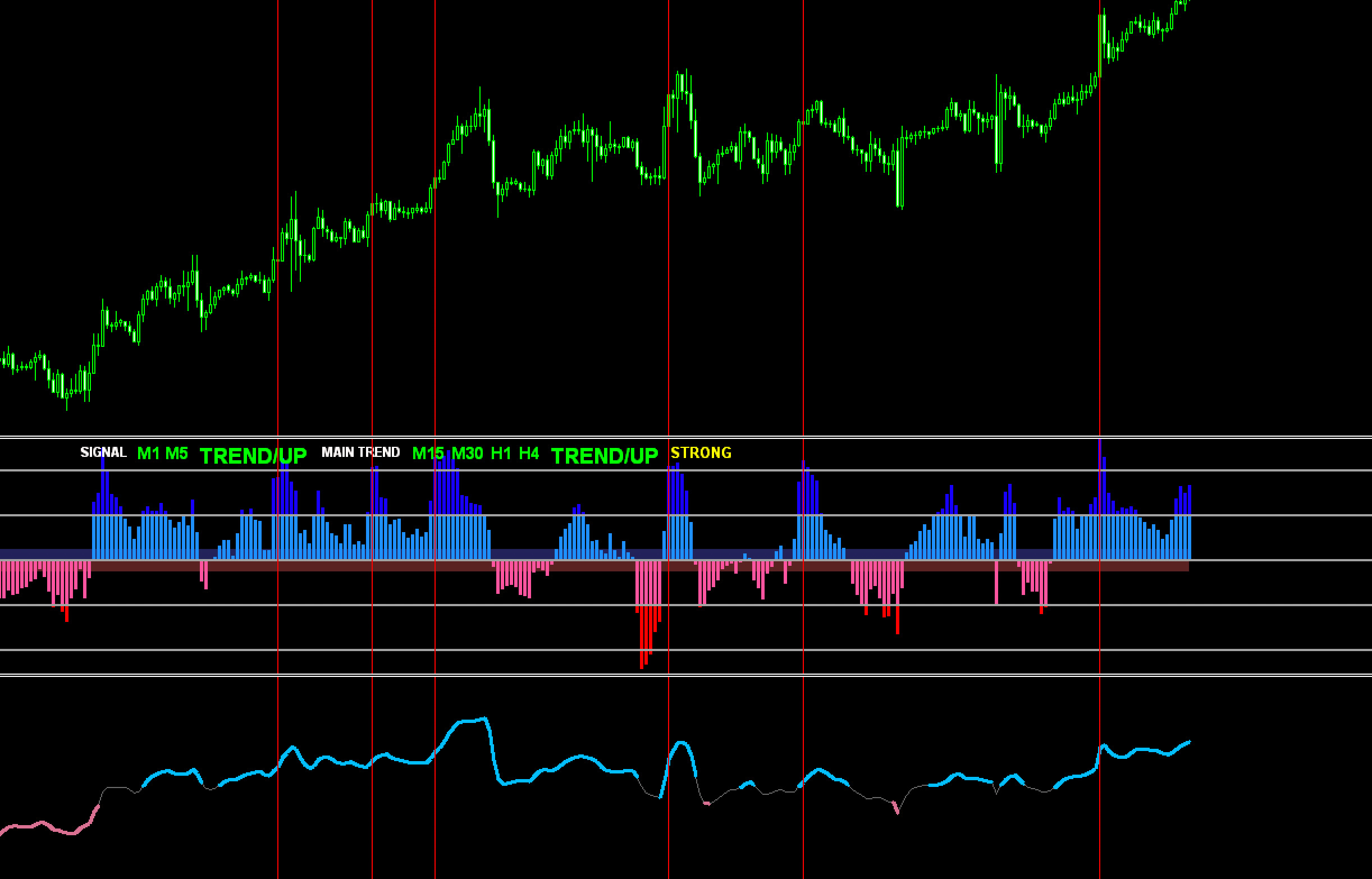Click the TREND/UP text right of M5
This screenshot has width=1372, height=879.
click(x=253, y=455)
